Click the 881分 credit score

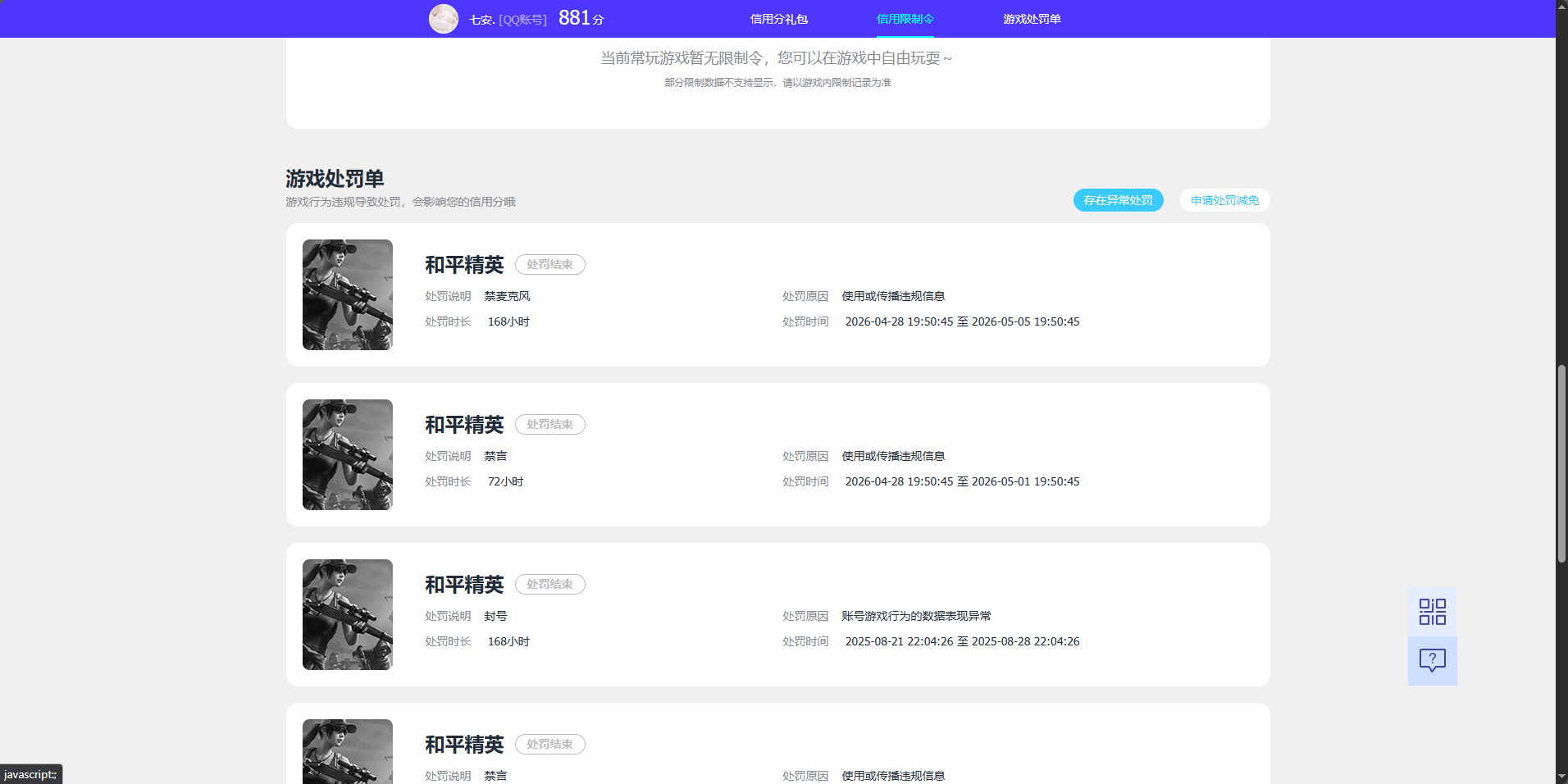[581, 18]
